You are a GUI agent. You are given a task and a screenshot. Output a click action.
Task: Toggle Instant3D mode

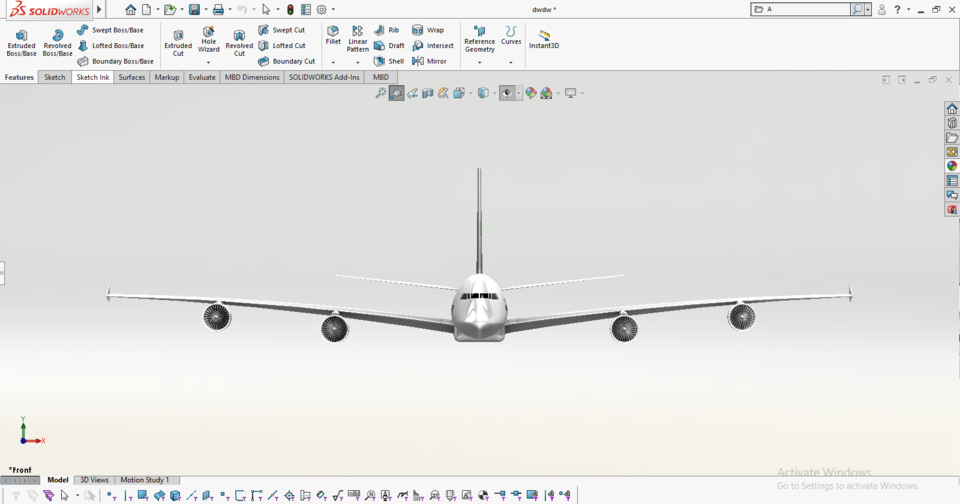pos(544,38)
